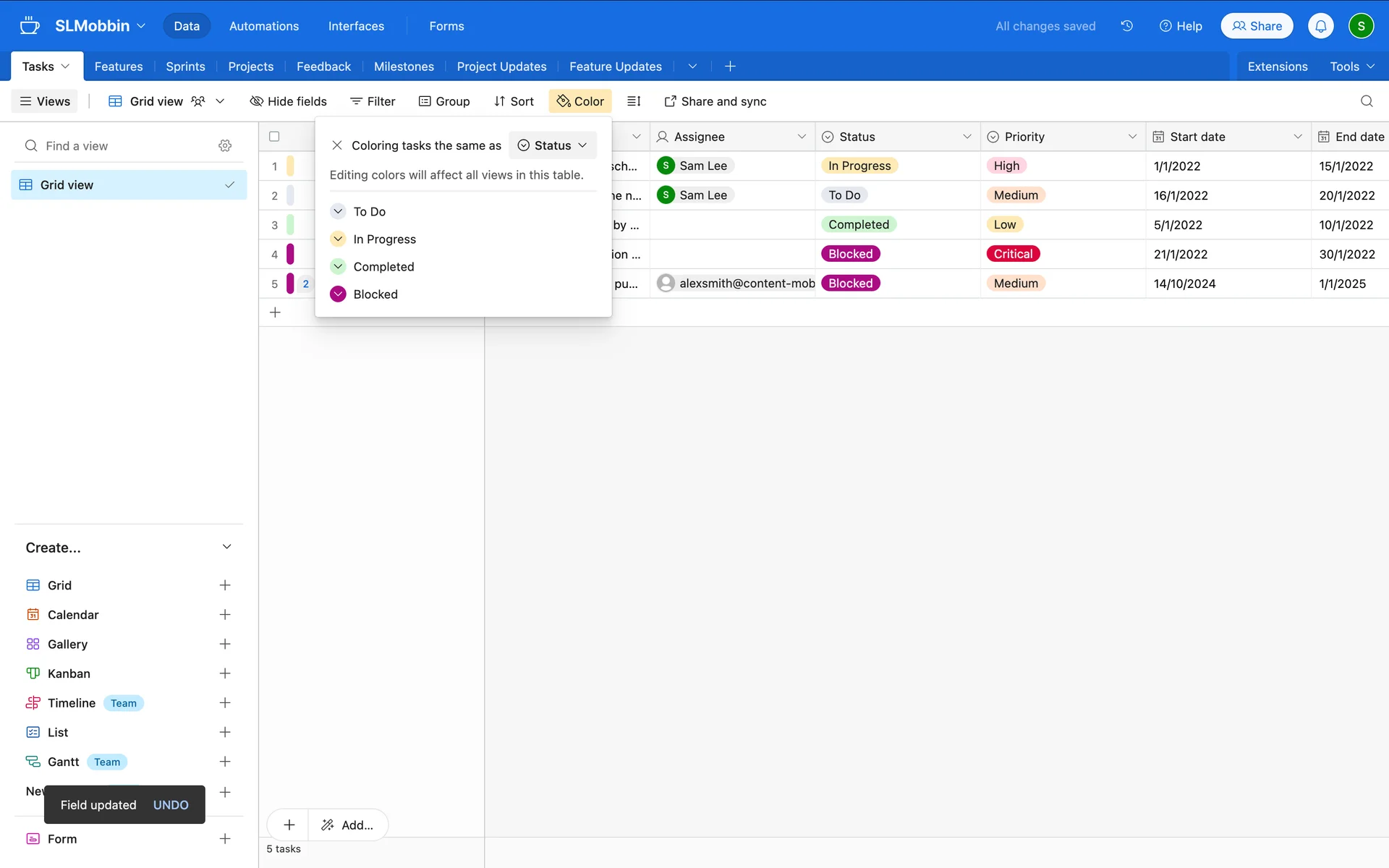Toggle the Views sidebar
Viewport: 1389px width, 868px height.
click(x=45, y=101)
